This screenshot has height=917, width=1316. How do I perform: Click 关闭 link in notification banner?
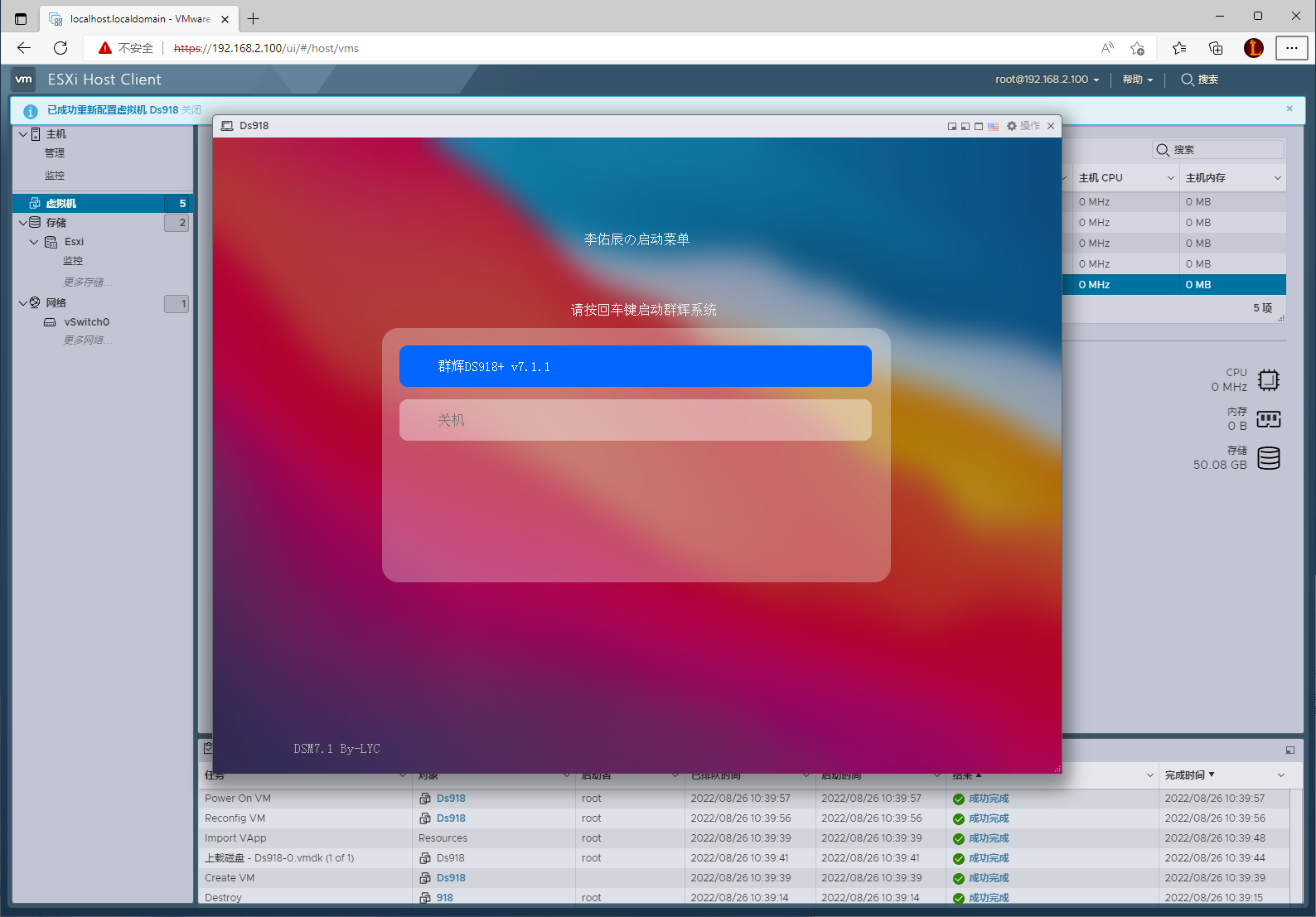coord(191,110)
